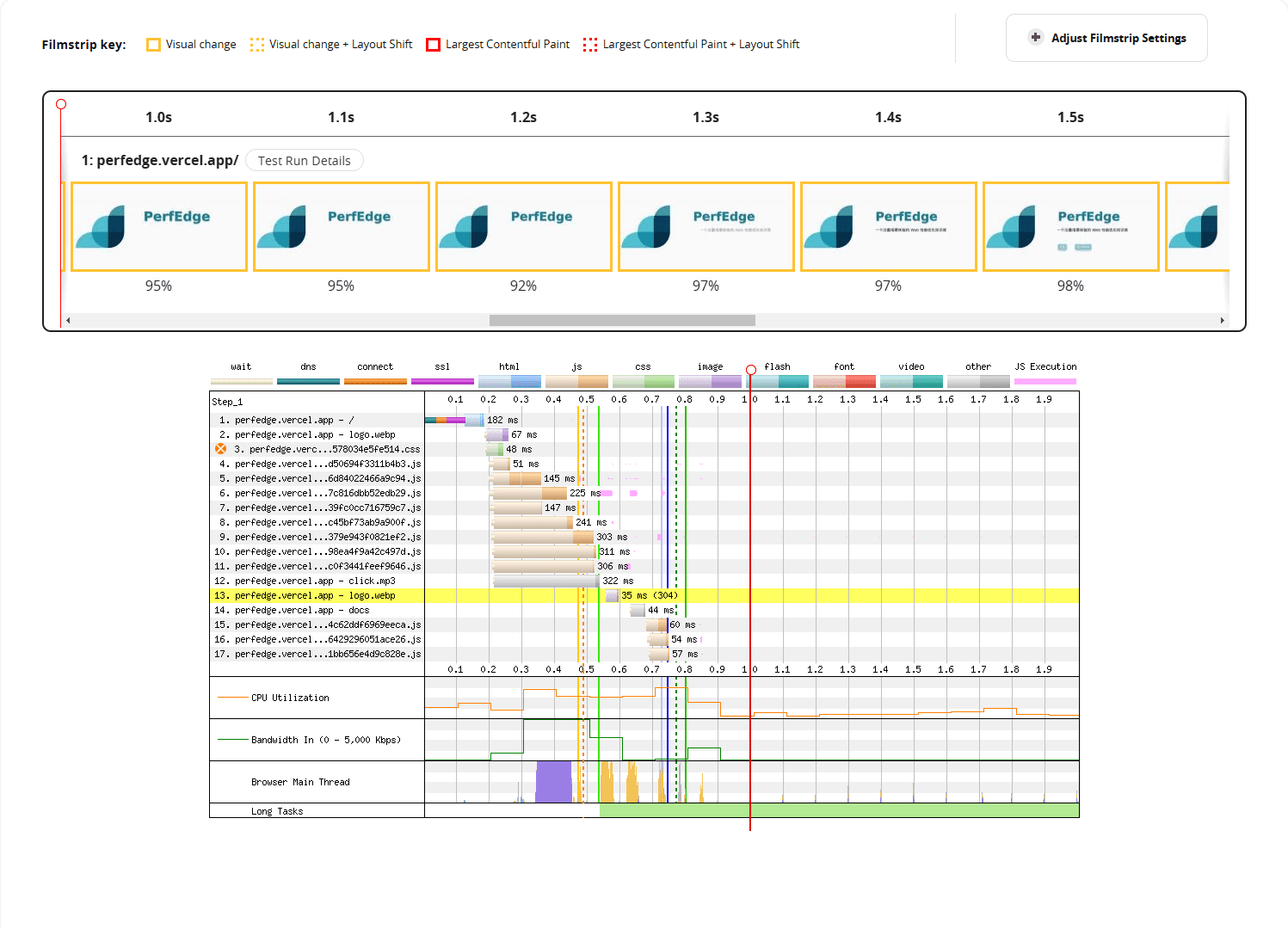Screen dimensions: 1288x929
Task: Click the ssl magenta legend swatch
Action: 442,381
